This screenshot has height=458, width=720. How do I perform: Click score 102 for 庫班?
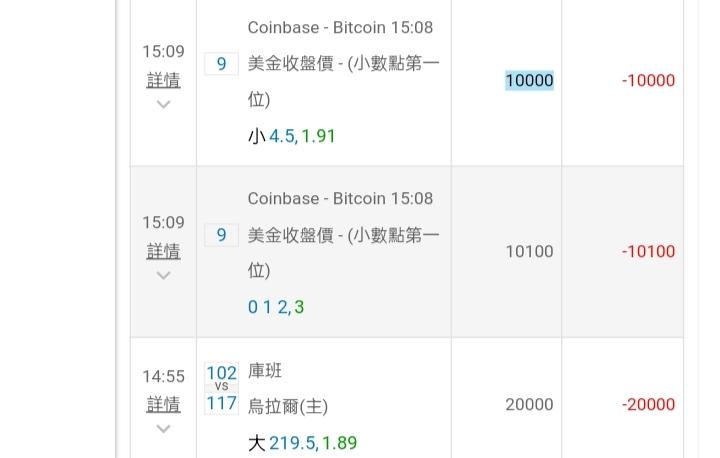(x=221, y=373)
